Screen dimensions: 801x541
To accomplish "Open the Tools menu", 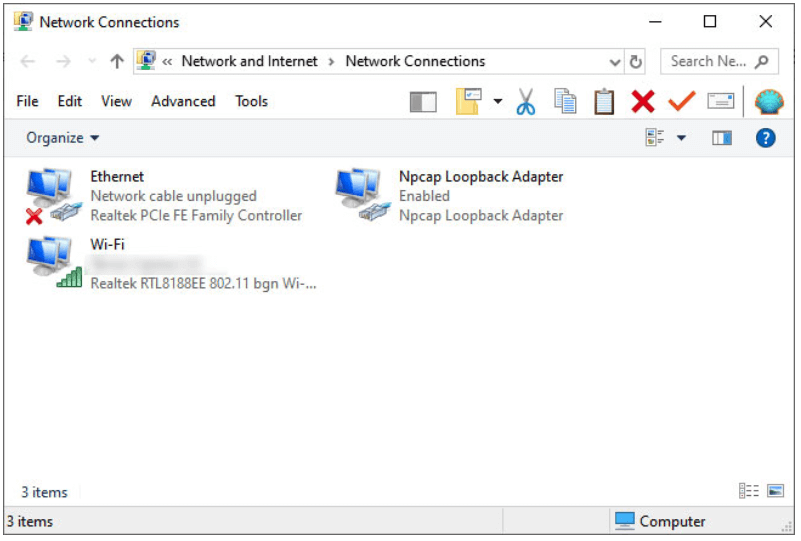I will click(x=252, y=102).
